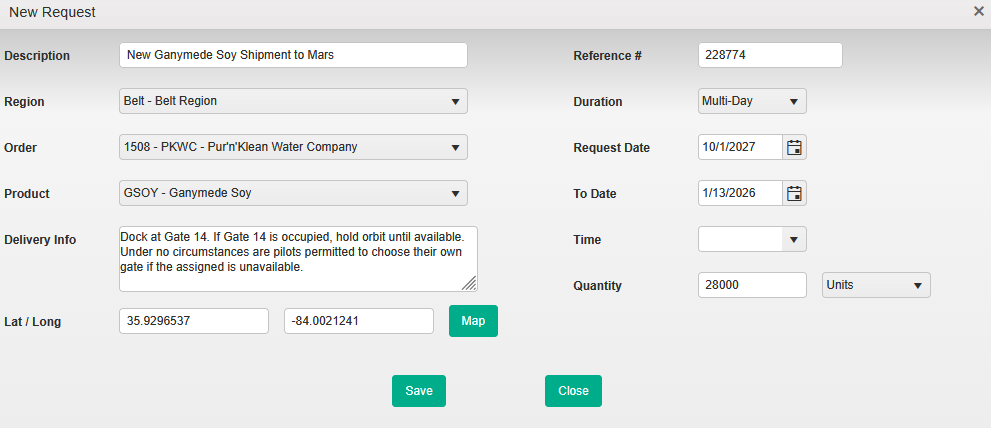
Task: Open the quantity Units dropdown
Action: pos(875,285)
